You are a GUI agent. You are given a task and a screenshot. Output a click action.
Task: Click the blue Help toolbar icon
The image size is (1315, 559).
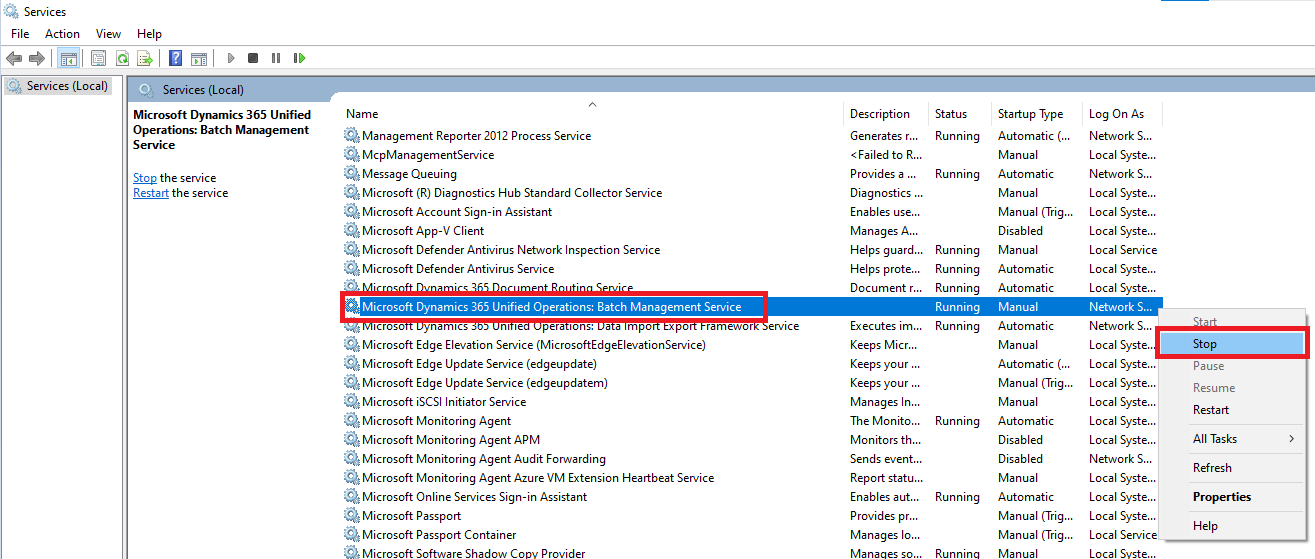(175, 59)
